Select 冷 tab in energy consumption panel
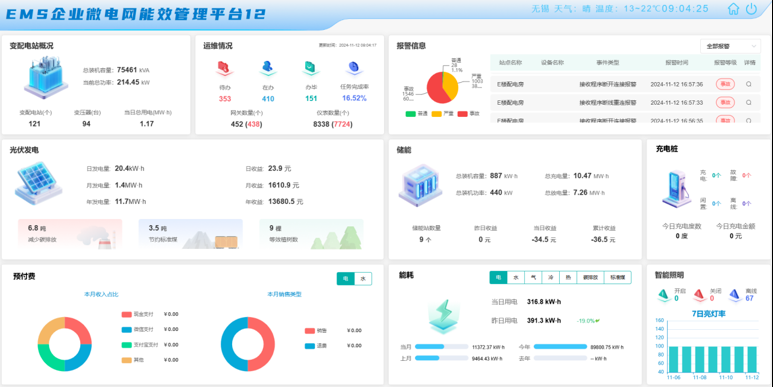The height and width of the screenshot is (387, 773). point(551,278)
